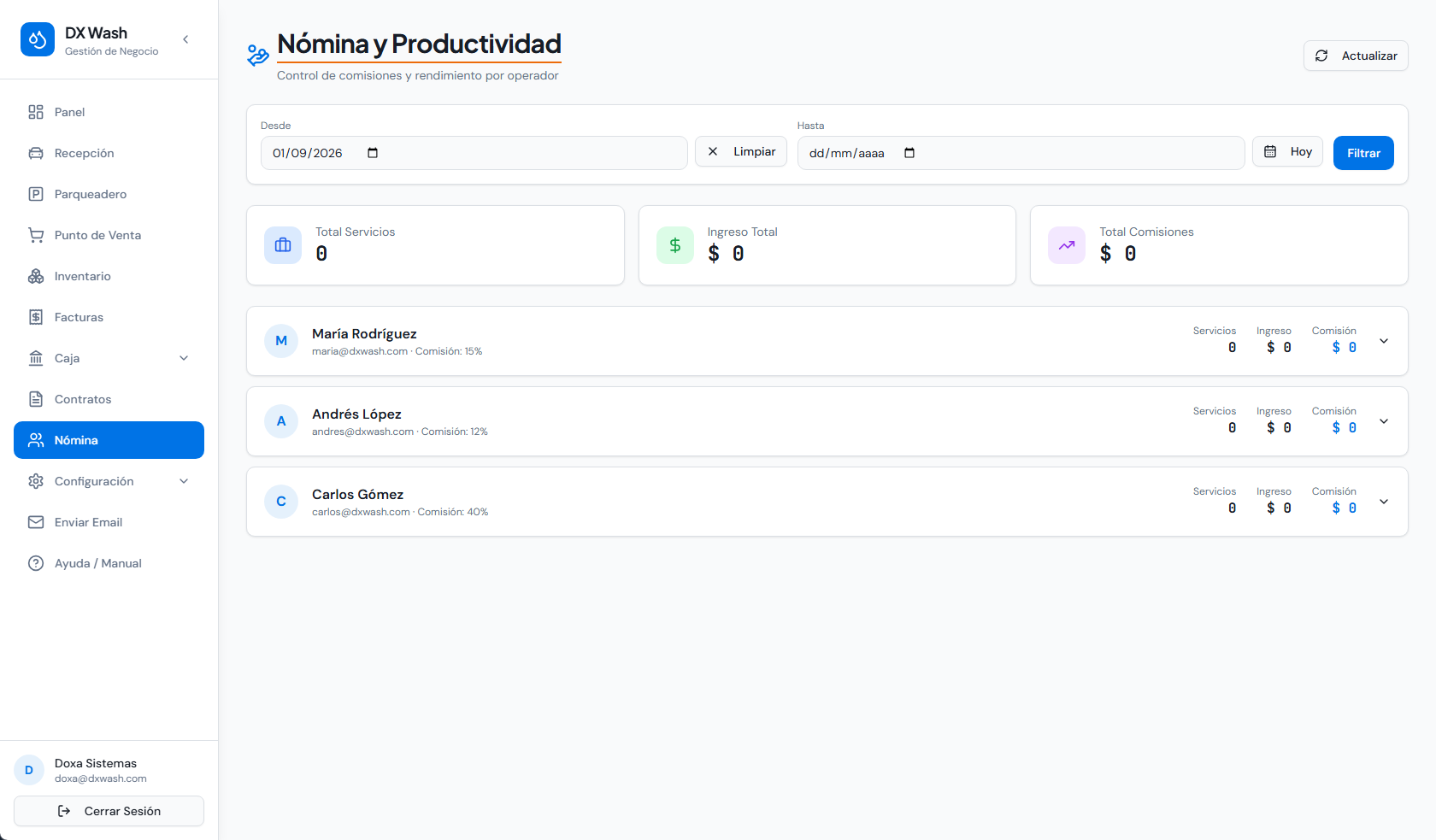1436x840 pixels.
Task: Open the Hasta date picker calendar icon
Action: (x=909, y=153)
